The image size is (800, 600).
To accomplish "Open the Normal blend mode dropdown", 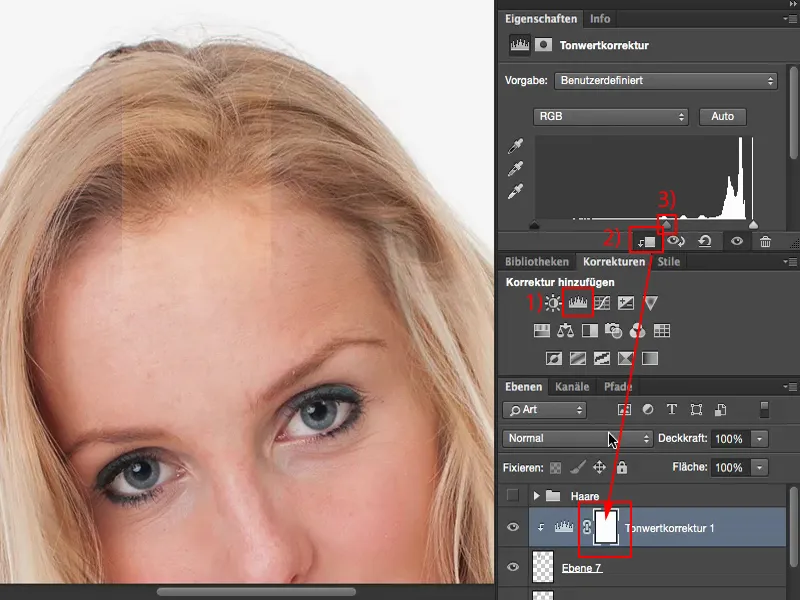I will pyautogui.click(x=578, y=439).
